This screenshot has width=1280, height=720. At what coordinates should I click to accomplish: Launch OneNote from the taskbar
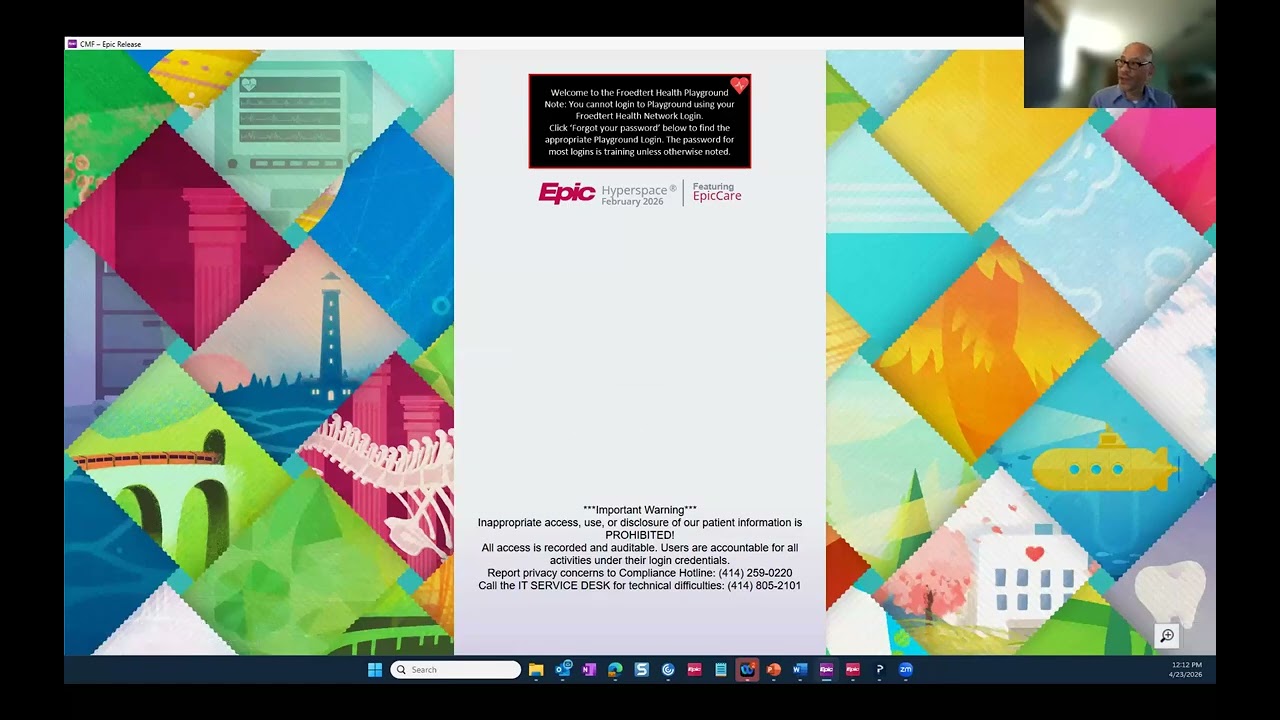589,670
